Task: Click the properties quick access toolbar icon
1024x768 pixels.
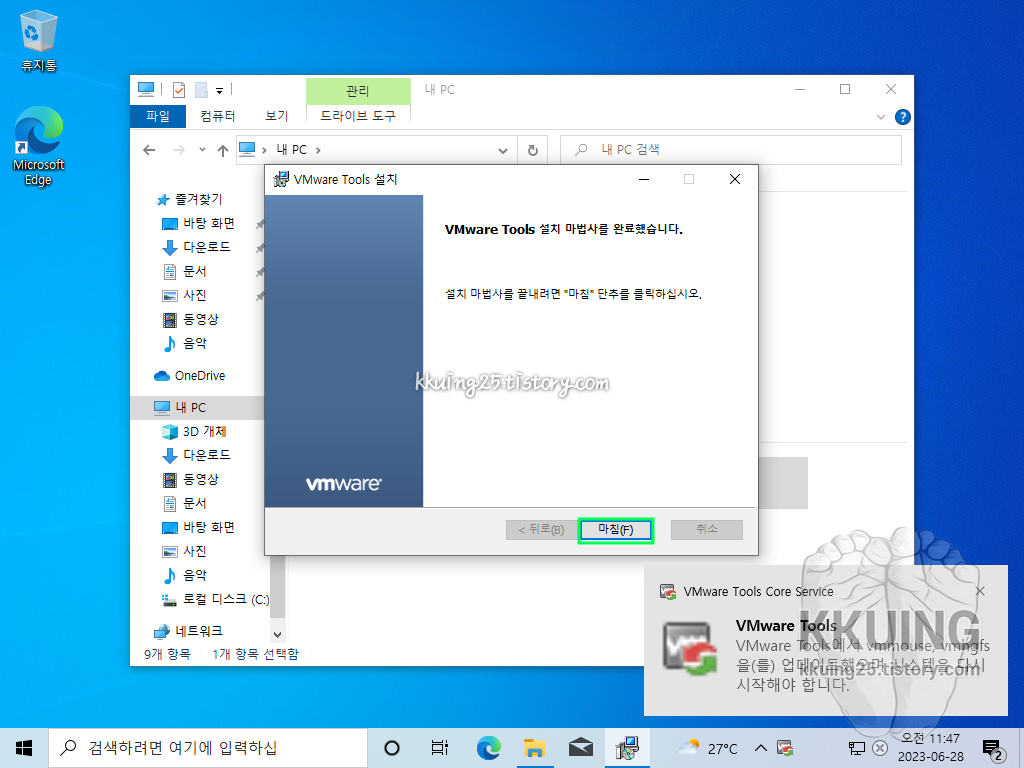Action: coord(179,89)
